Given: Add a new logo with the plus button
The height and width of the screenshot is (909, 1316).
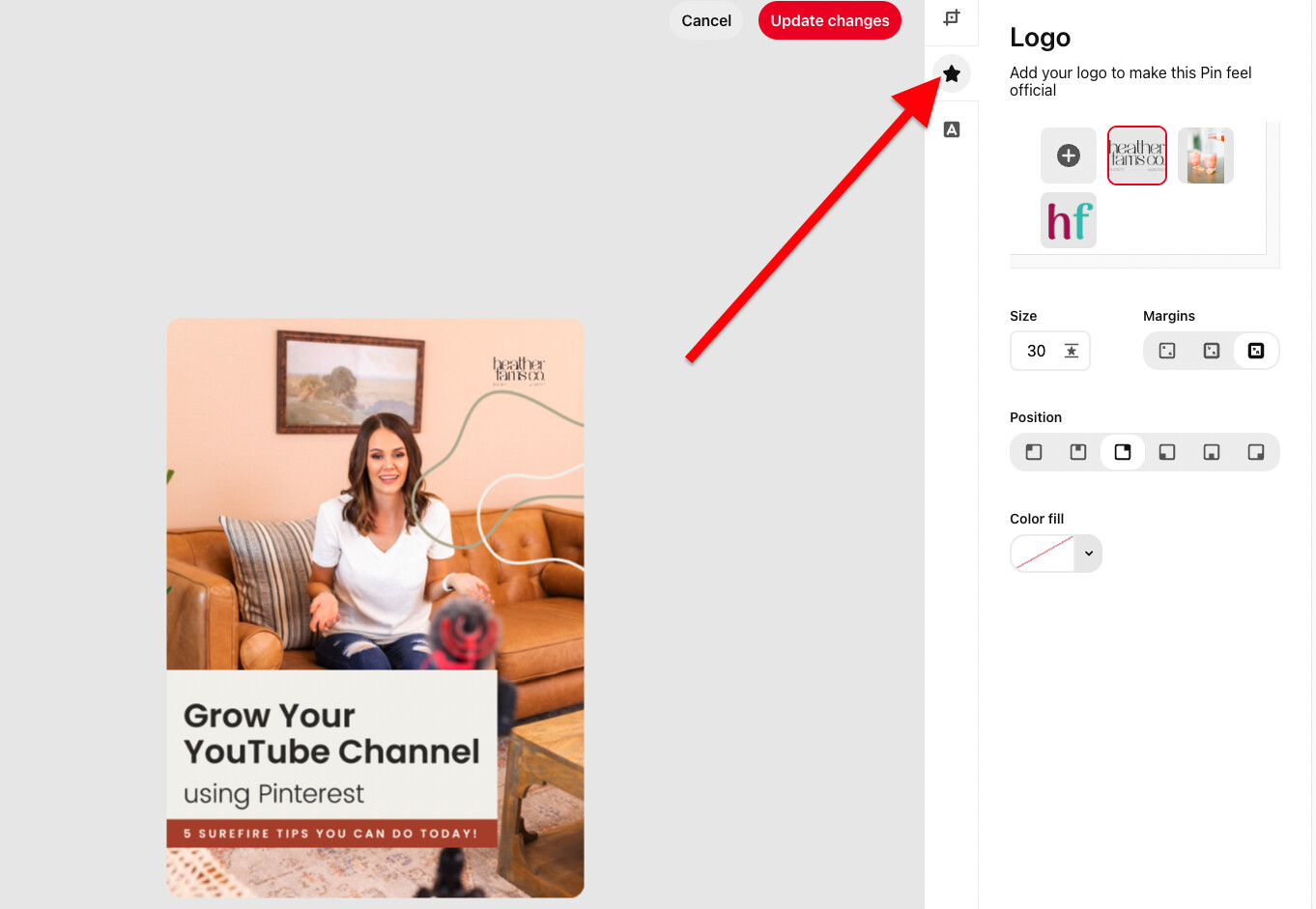Looking at the screenshot, I should 1069,156.
